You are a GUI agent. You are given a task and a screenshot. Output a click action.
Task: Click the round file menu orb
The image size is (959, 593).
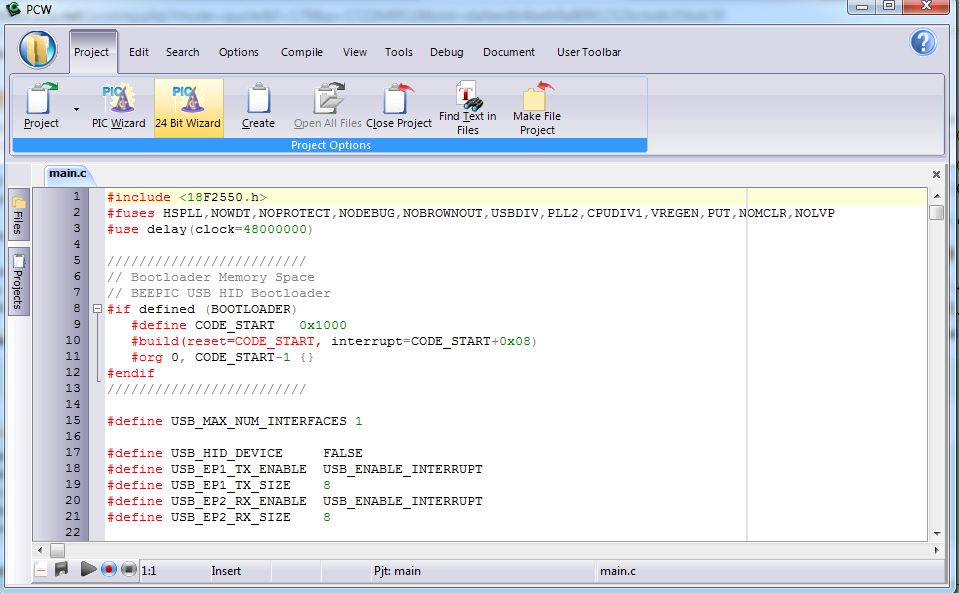[38, 51]
